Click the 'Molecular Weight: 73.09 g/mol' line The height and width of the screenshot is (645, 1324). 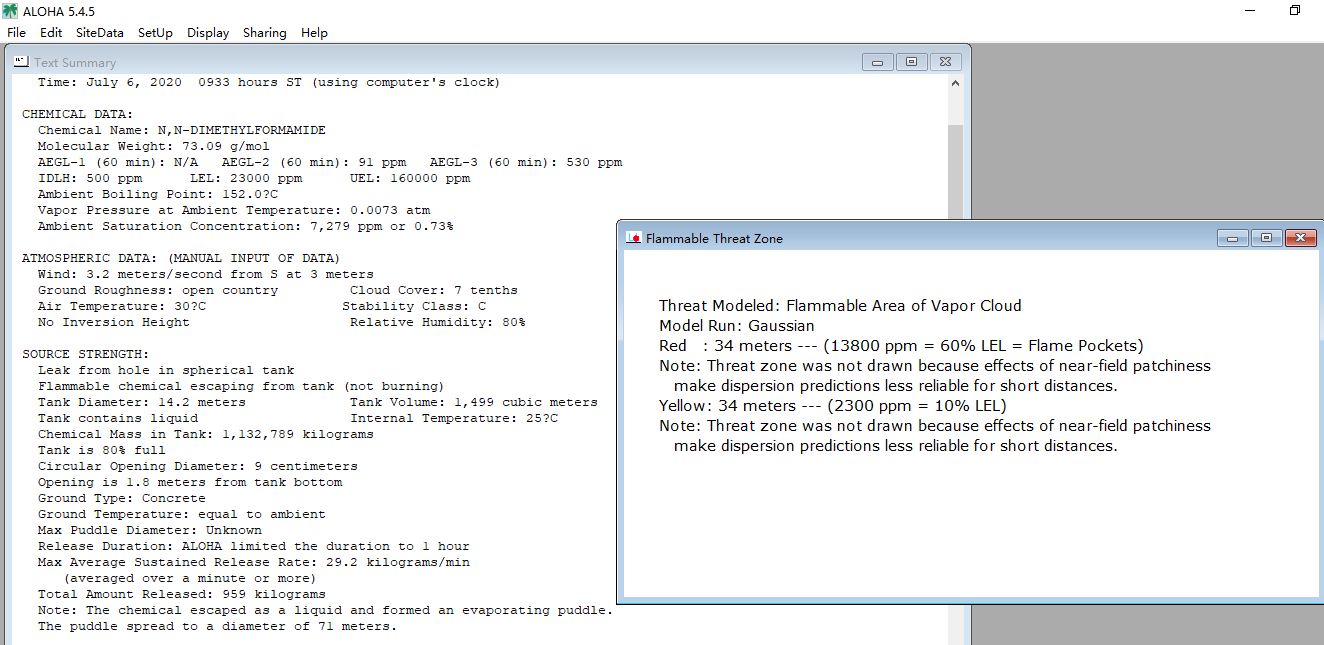tap(154, 146)
